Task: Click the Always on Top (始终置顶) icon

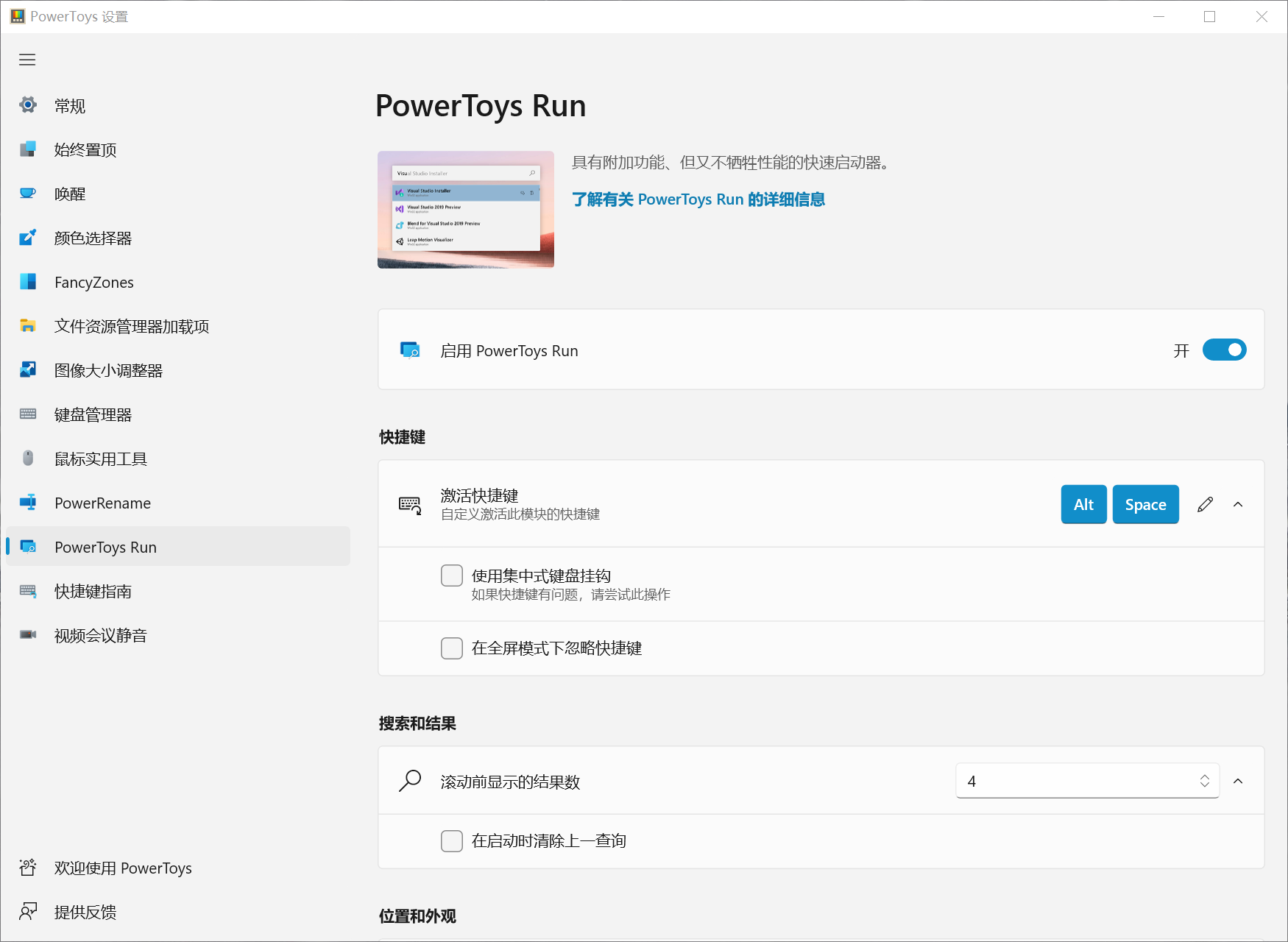Action: (28, 149)
